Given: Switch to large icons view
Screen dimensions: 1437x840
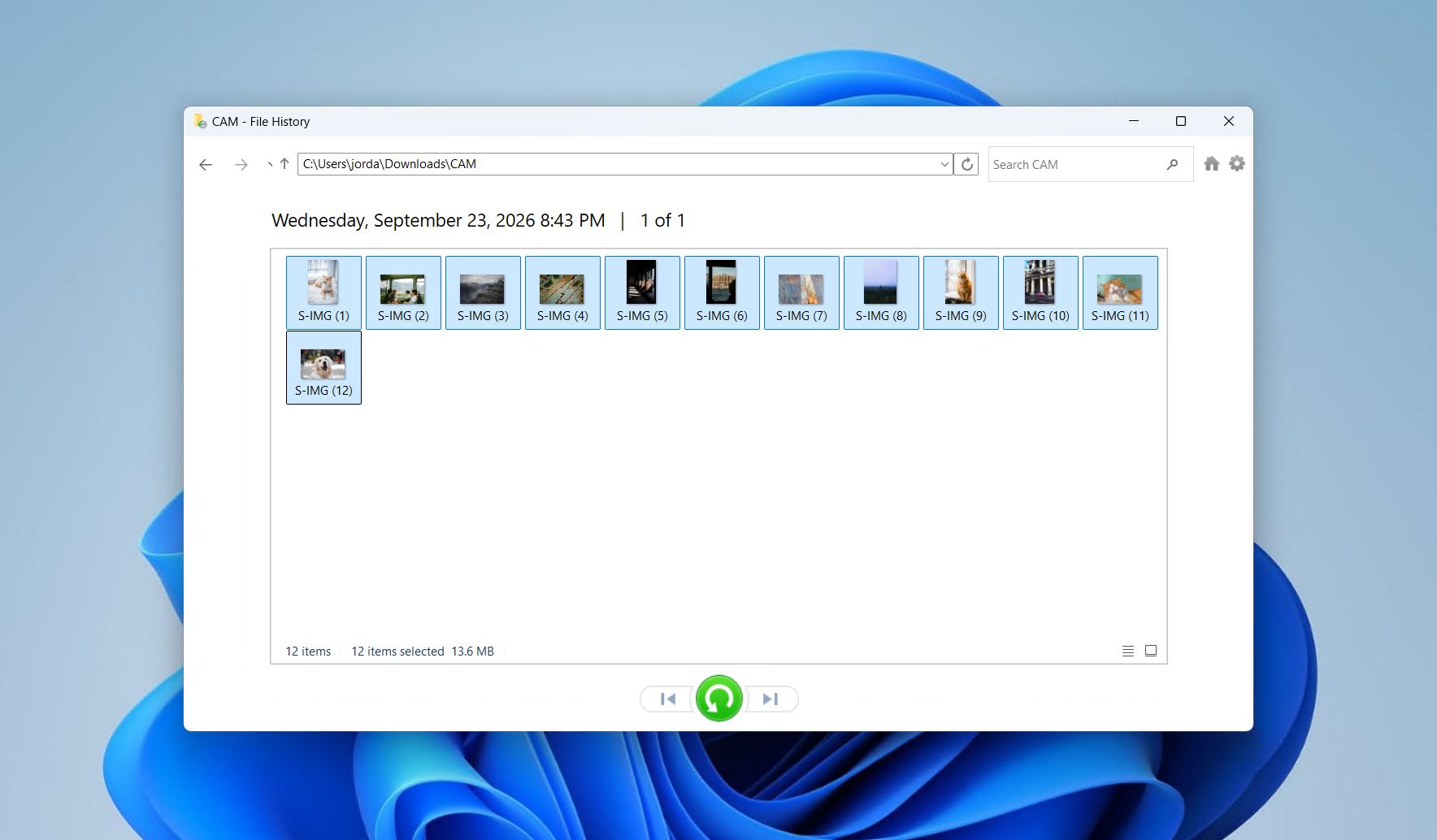Looking at the screenshot, I should tap(1151, 651).
